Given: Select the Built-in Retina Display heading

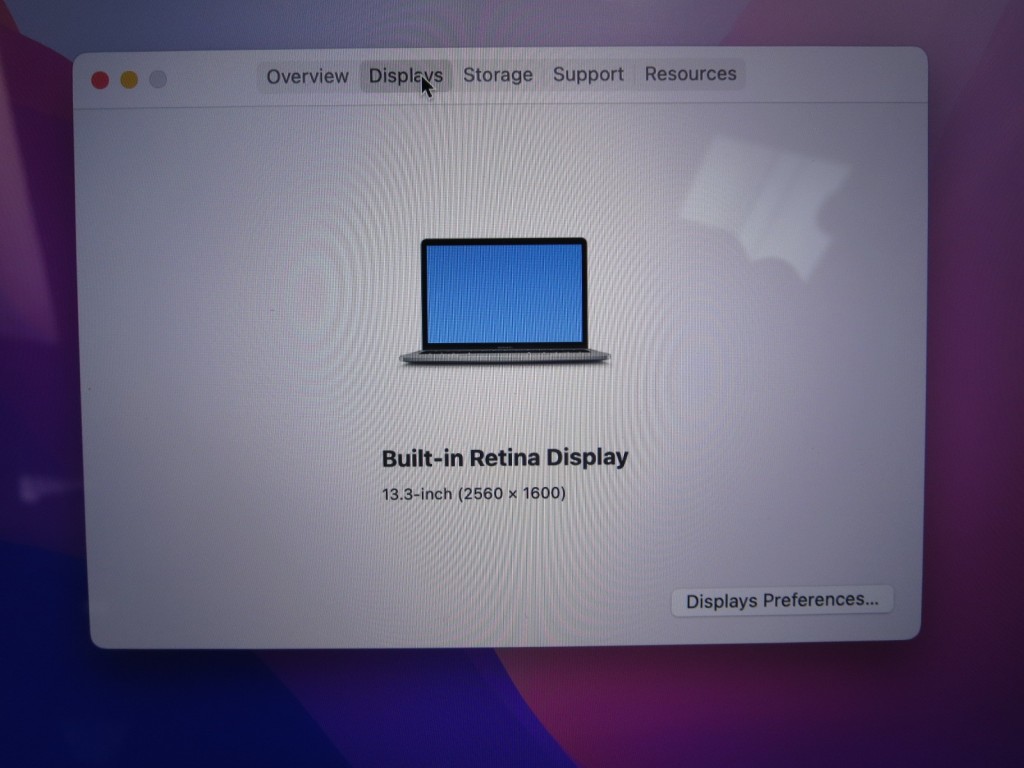Looking at the screenshot, I should [x=505, y=458].
